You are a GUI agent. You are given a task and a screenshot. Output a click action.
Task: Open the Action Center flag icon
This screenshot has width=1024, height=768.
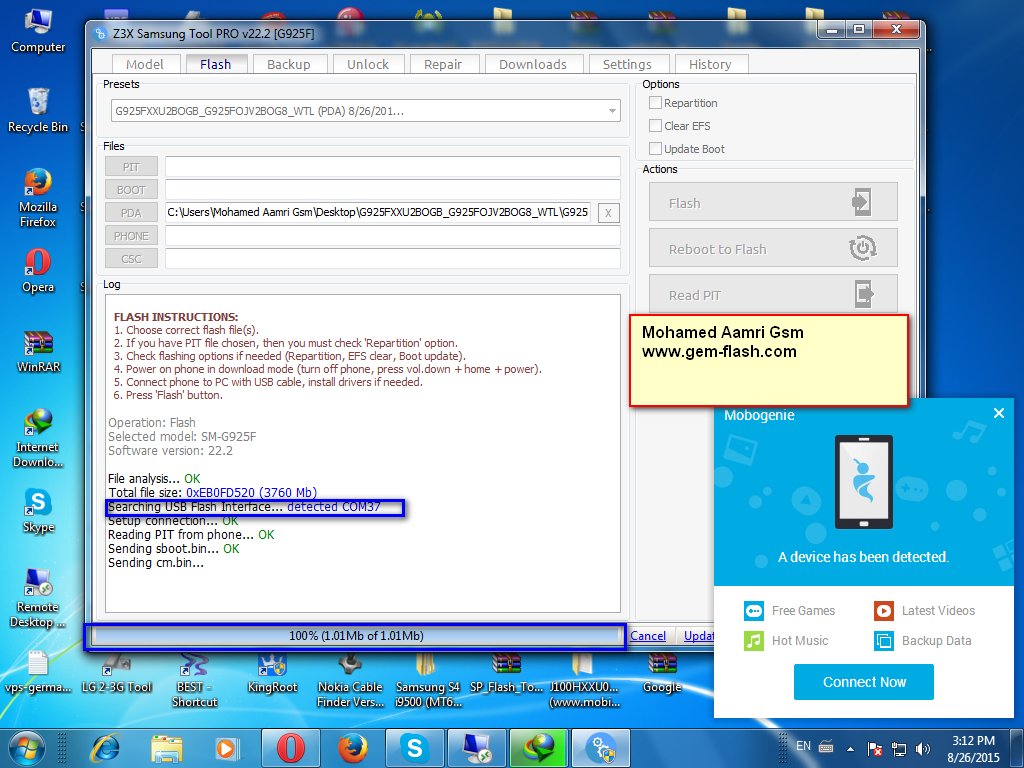pyautogui.click(x=874, y=748)
